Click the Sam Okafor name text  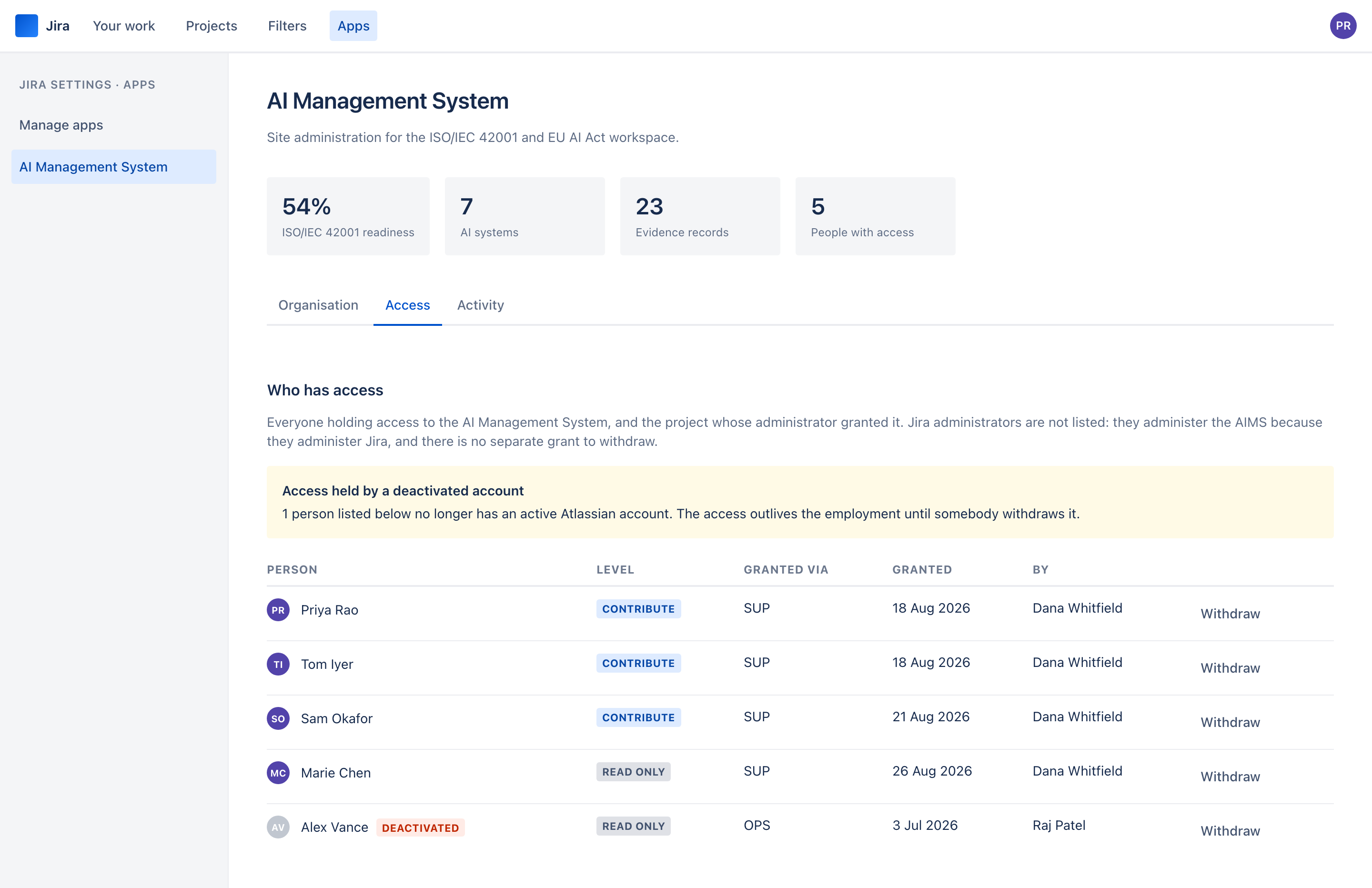[x=337, y=718]
